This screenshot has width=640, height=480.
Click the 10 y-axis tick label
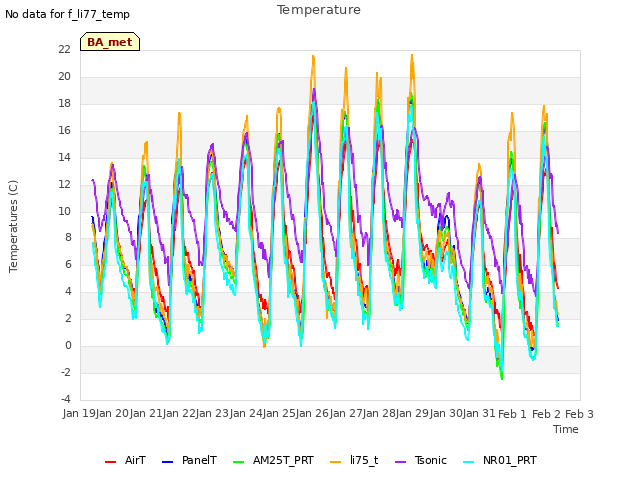[64, 211]
